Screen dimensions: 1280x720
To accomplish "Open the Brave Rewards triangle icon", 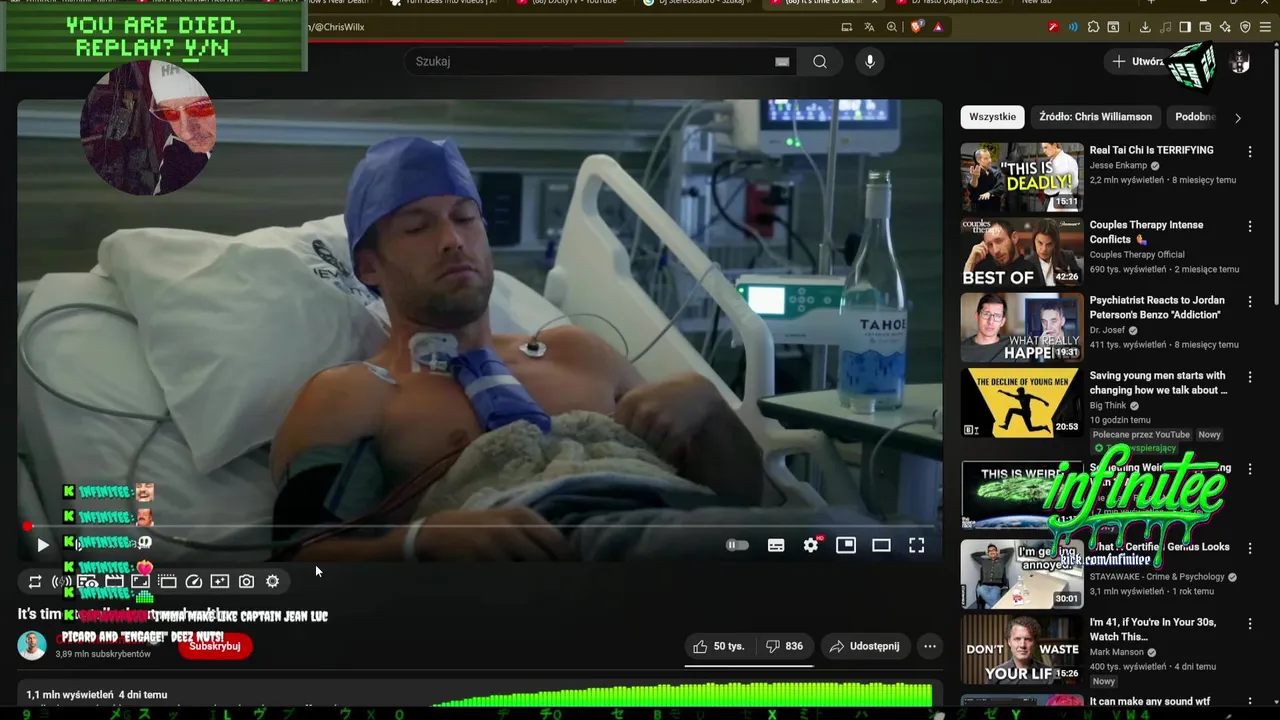I will (x=938, y=27).
